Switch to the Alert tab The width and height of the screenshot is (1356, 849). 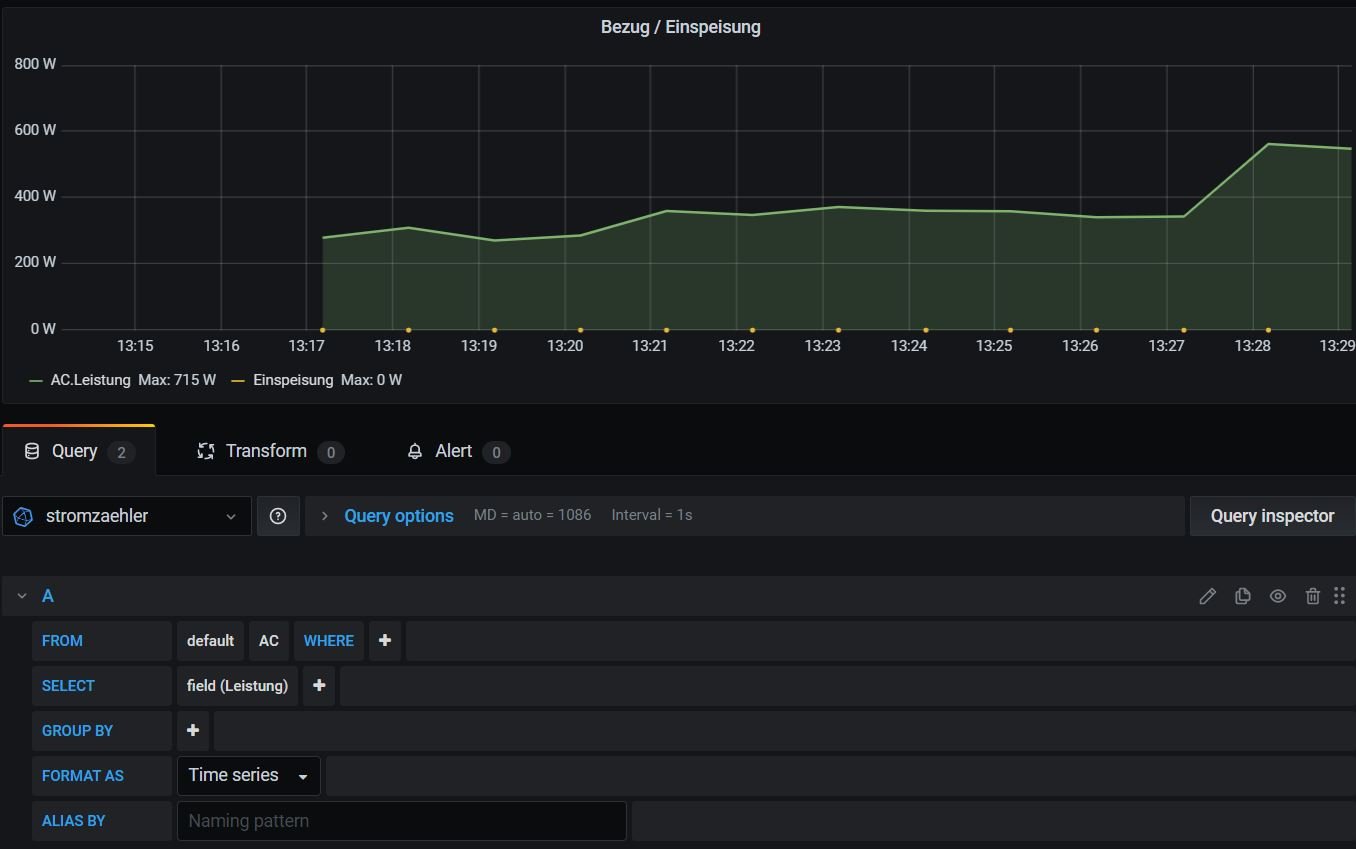[x=453, y=452]
